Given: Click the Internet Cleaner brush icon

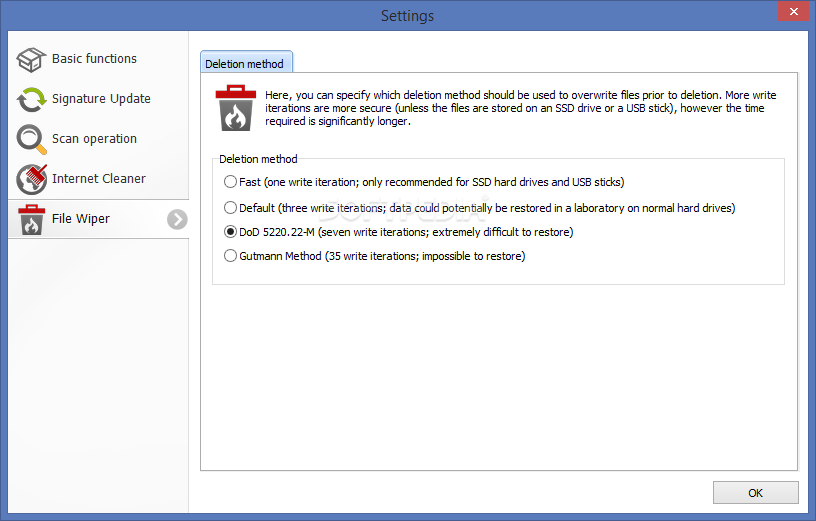Looking at the screenshot, I should coord(31,179).
